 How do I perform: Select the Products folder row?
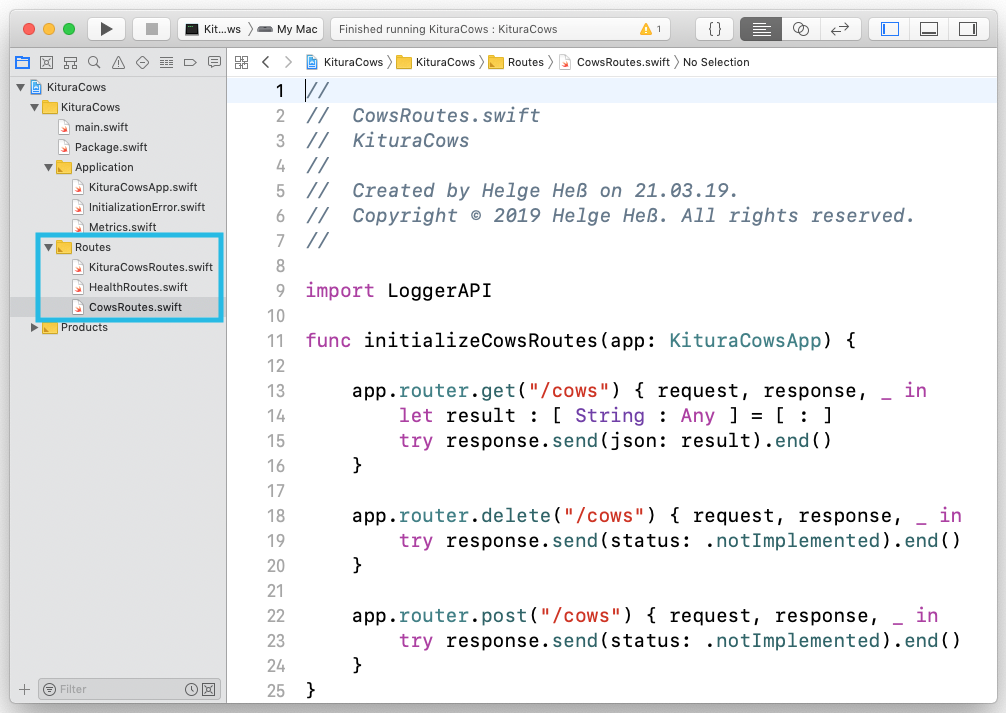(x=118, y=327)
